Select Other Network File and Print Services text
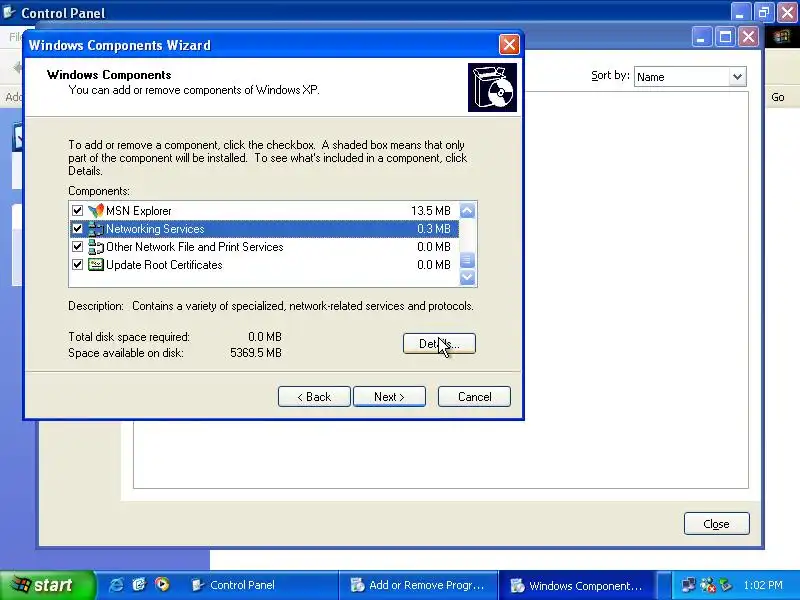800x600 pixels. click(x=194, y=247)
